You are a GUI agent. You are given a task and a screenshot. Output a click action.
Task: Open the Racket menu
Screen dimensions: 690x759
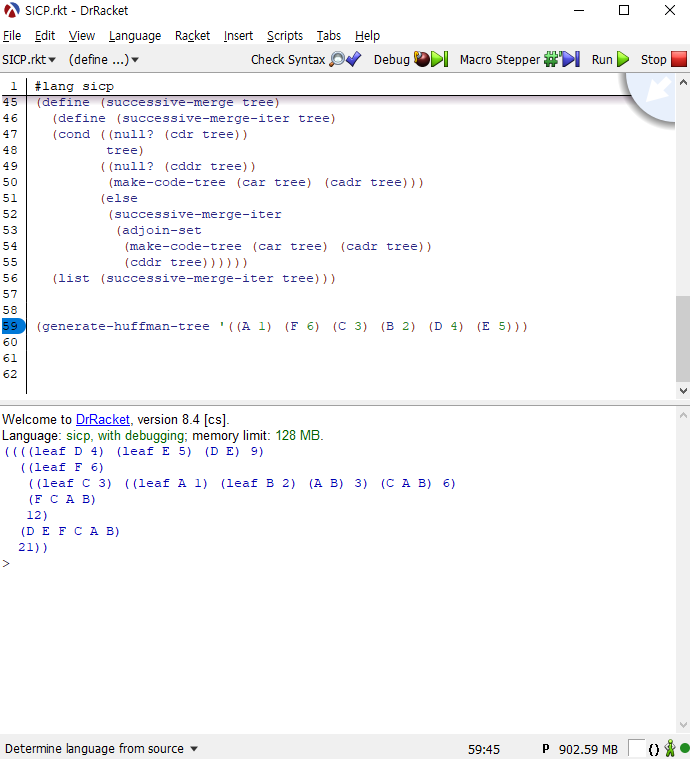click(x=192, y=36)
